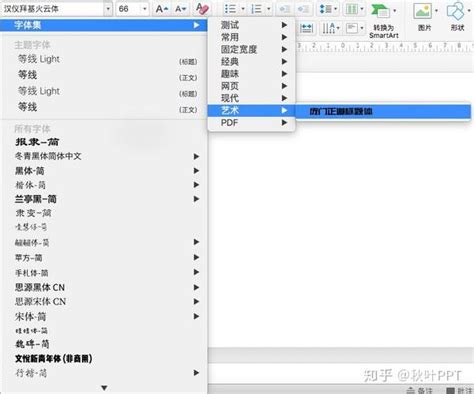Viewport: 474px width, 394px height.
Task: Open the 经典 font collection submenu
Action: 251,61
